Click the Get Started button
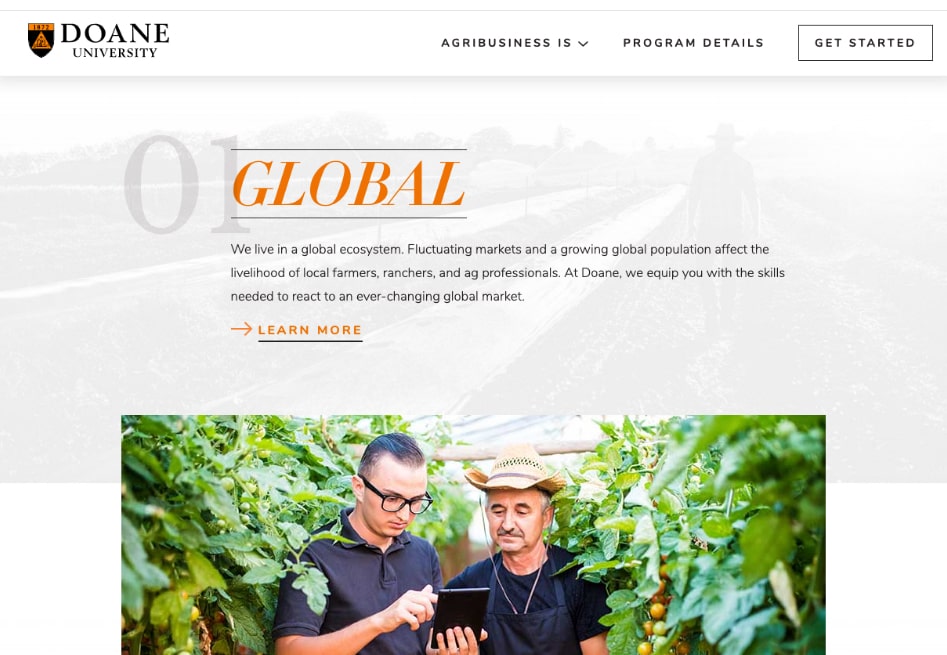Screen dimensions: 947x655 pyautogui.click(x=865, y=43)
